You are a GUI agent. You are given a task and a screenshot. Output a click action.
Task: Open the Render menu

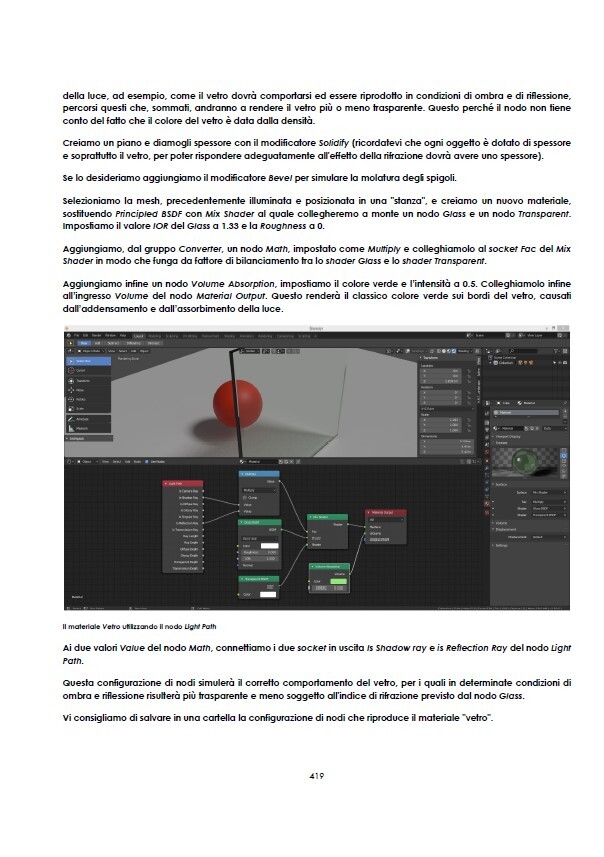[96, 336]
